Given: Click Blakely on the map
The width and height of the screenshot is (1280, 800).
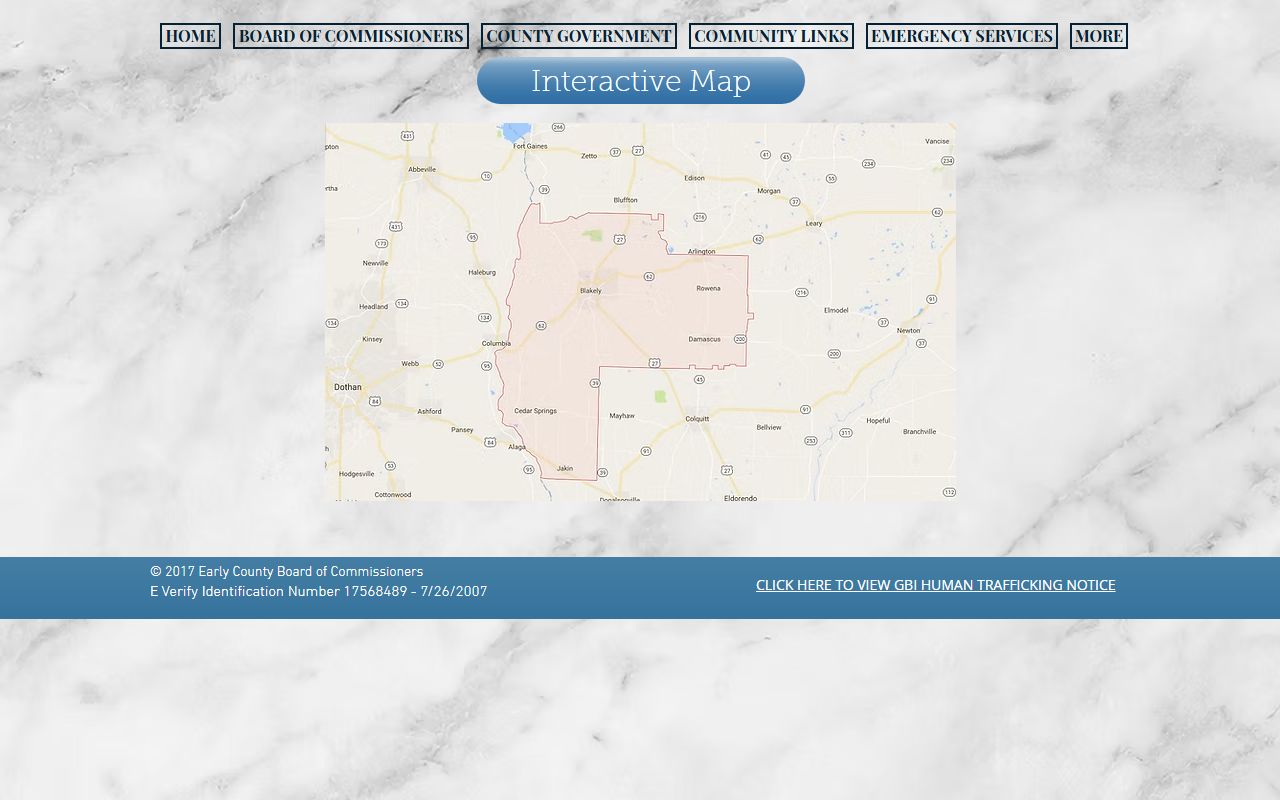Looking at the screenshot, I should 591,291.
